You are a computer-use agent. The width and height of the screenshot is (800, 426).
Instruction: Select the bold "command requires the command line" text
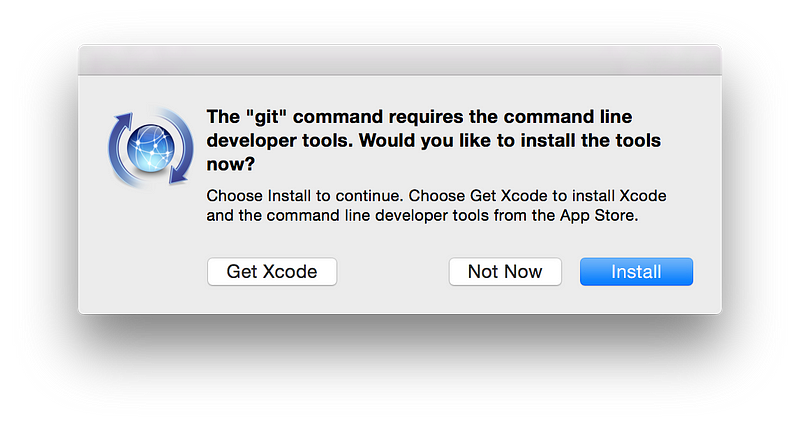(x=460, y=116)
